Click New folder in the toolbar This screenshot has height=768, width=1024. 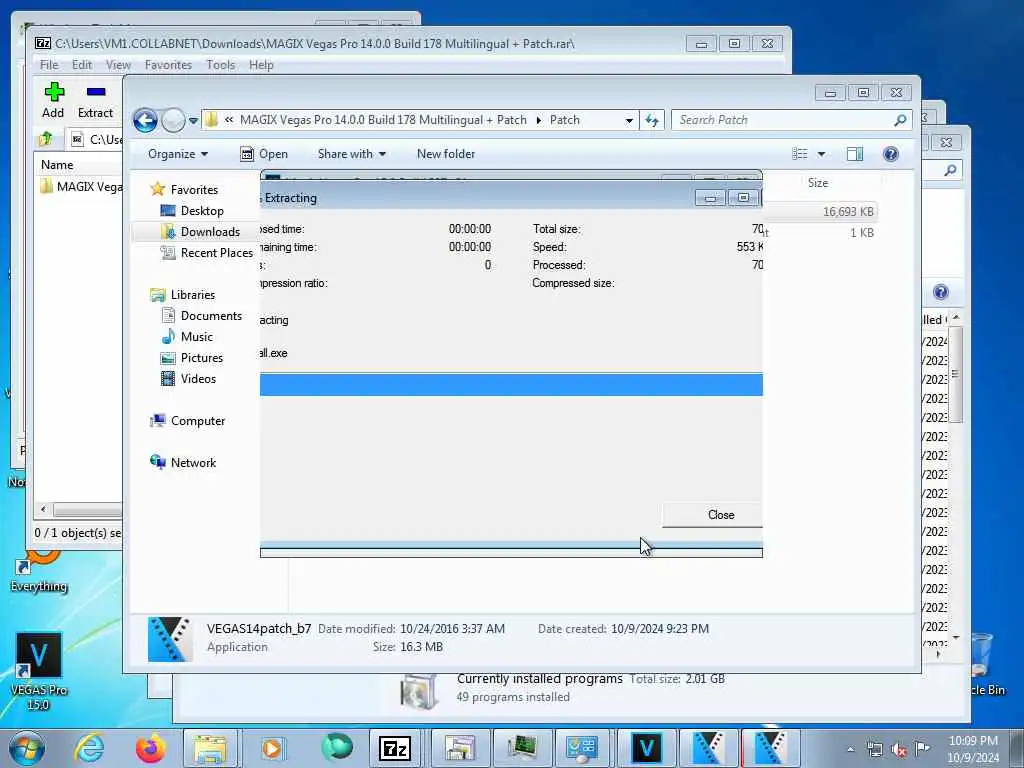tap(446, 154)
